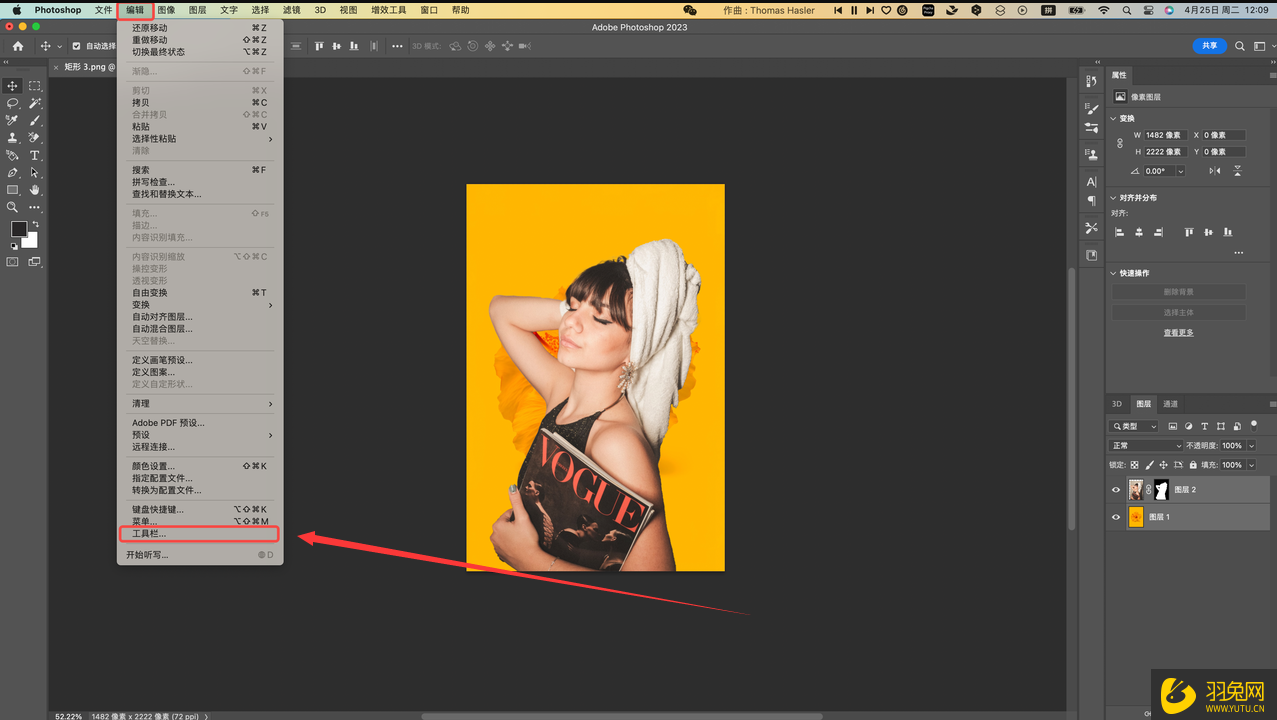Hide 图层 1 visibility eye
This screenshot has width=1277, height=720.
coord(1116,517)
